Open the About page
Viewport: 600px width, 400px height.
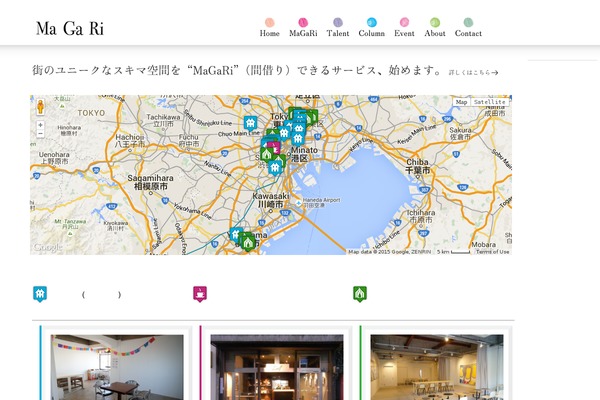[435, 27]
